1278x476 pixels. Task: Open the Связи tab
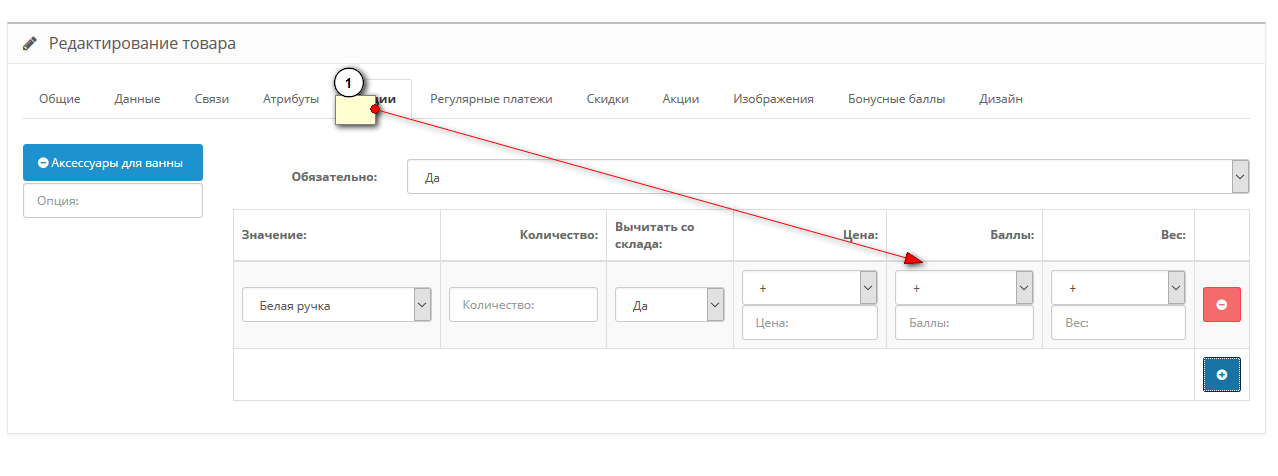[x=212, y=99]
